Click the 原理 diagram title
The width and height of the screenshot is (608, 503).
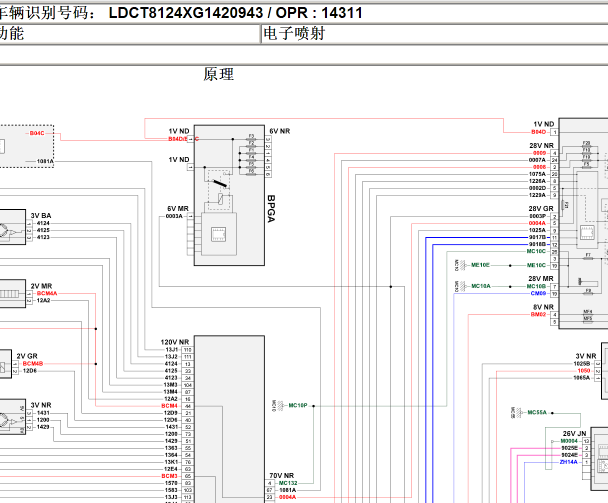[218, 74]
